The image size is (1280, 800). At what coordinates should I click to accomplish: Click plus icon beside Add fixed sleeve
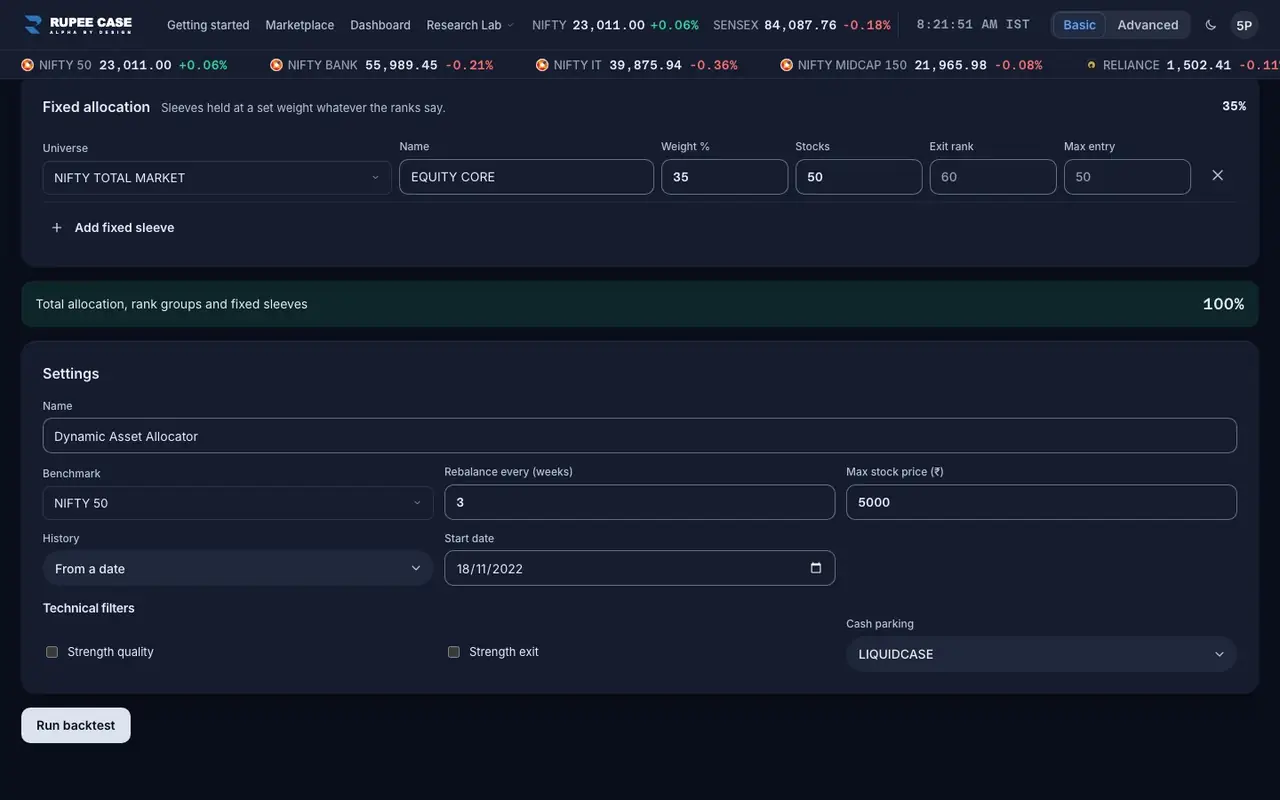57,228
